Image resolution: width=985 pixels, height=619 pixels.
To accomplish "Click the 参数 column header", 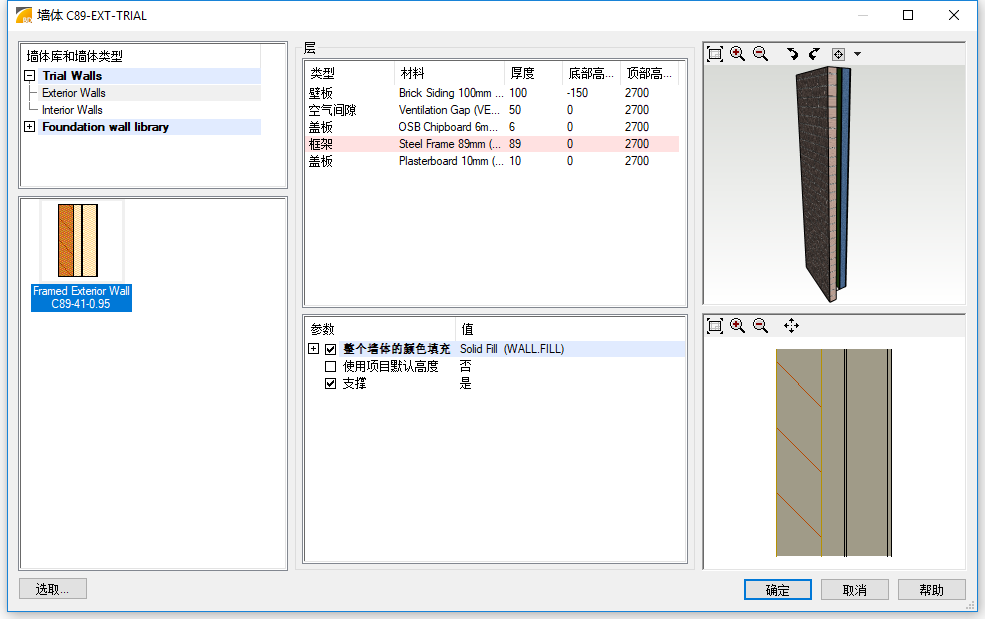I will click(x=380, y=329).
